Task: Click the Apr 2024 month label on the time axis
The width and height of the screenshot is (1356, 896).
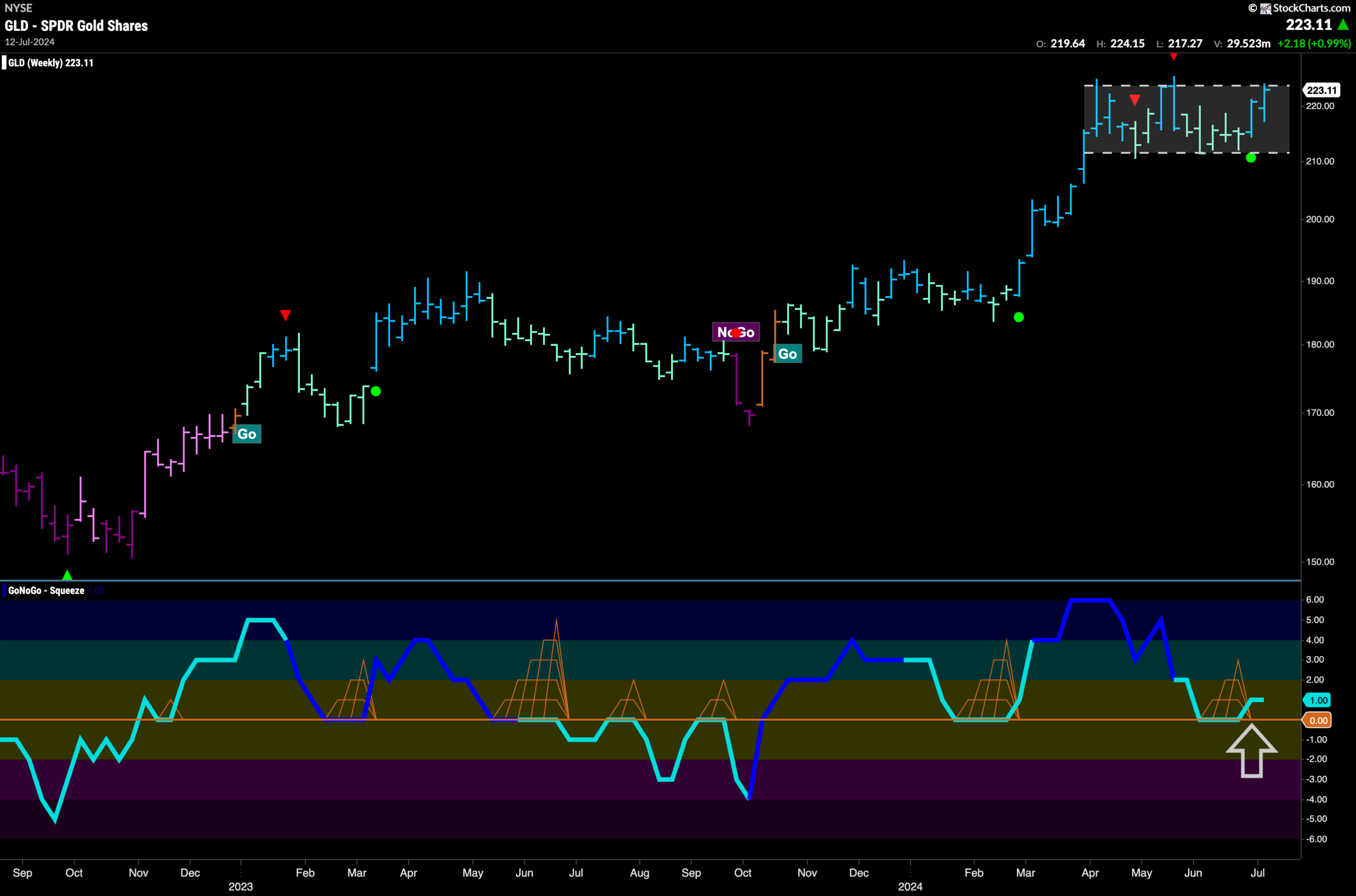Action: point(1090,873)
